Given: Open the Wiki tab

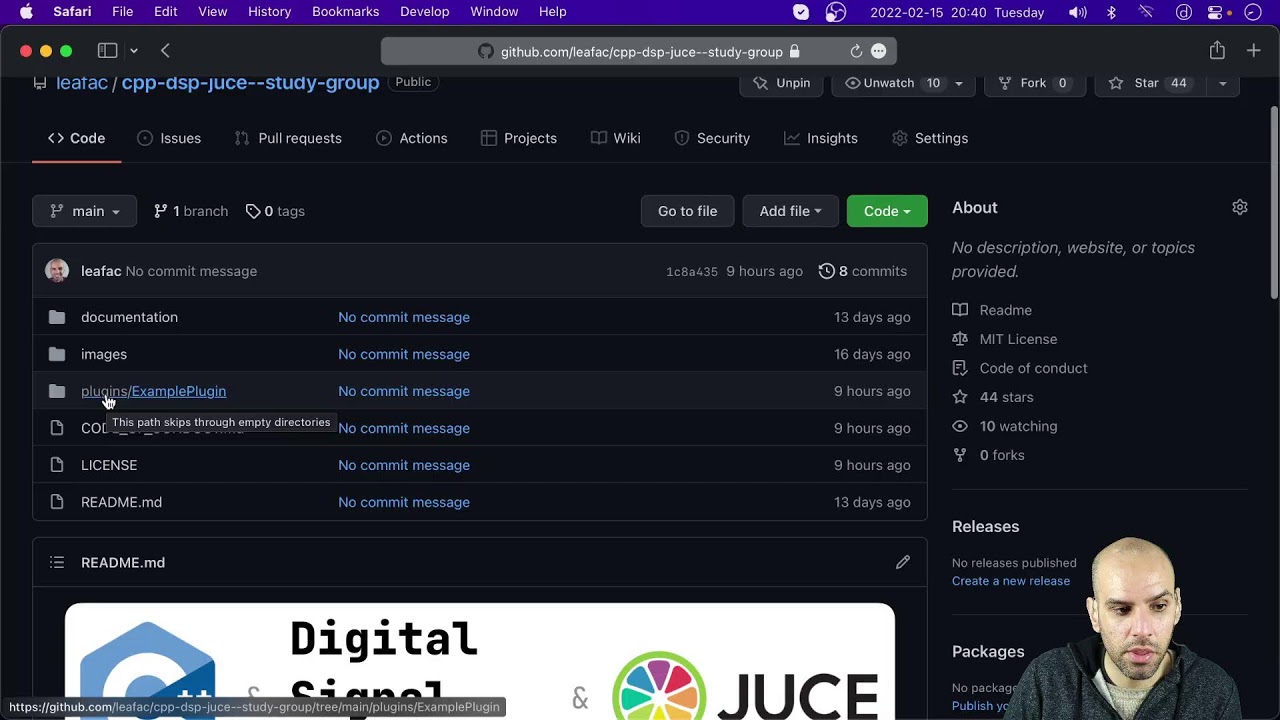Looking at the screenshot, I should point(616,138).
